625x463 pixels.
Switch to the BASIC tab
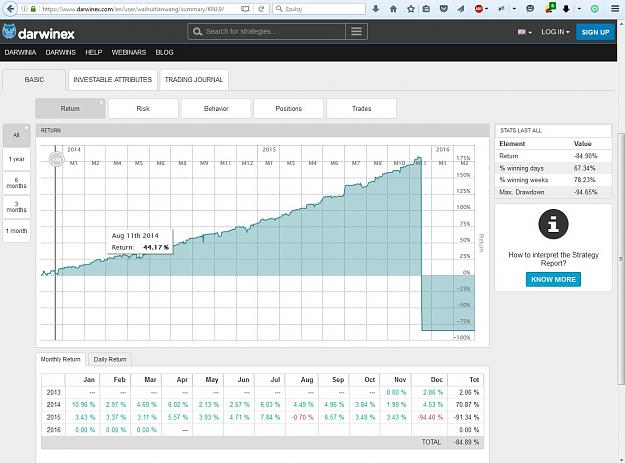coord(34,80)
